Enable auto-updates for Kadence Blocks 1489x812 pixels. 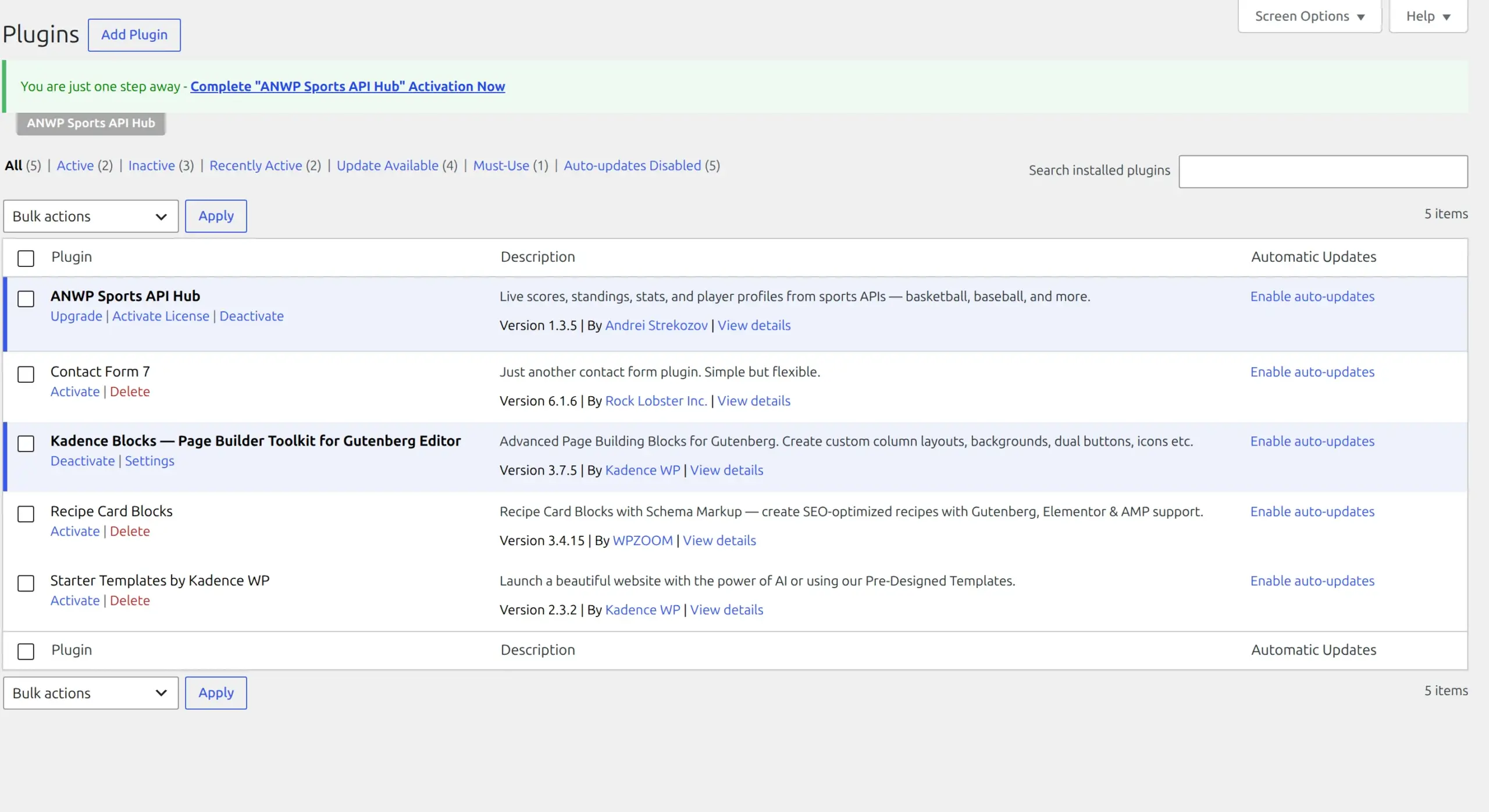(1312, 441)
